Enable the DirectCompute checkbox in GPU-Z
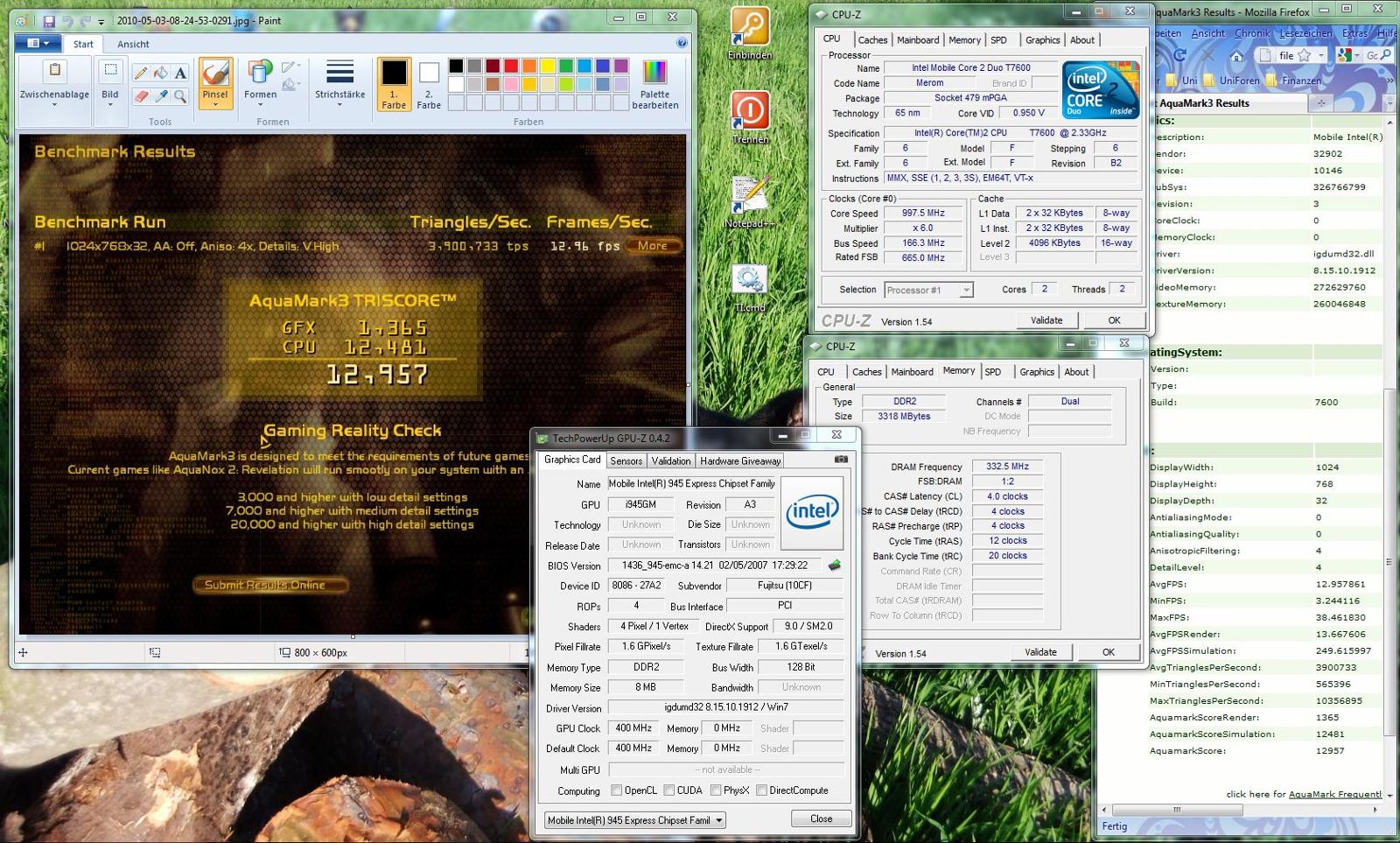Image resolution: width=1400 pixels, height=843 pixels. 761,790
